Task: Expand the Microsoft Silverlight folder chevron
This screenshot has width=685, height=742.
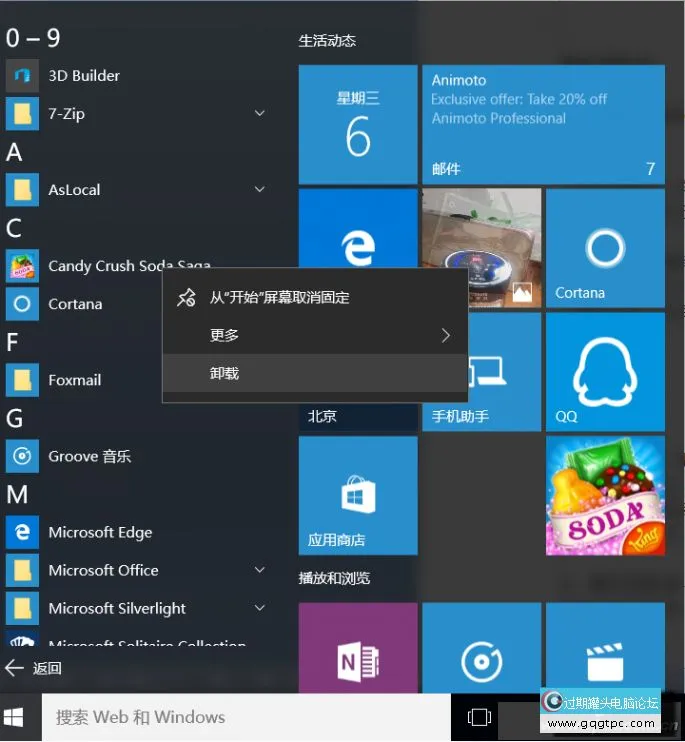Action: tap(260, 608)
